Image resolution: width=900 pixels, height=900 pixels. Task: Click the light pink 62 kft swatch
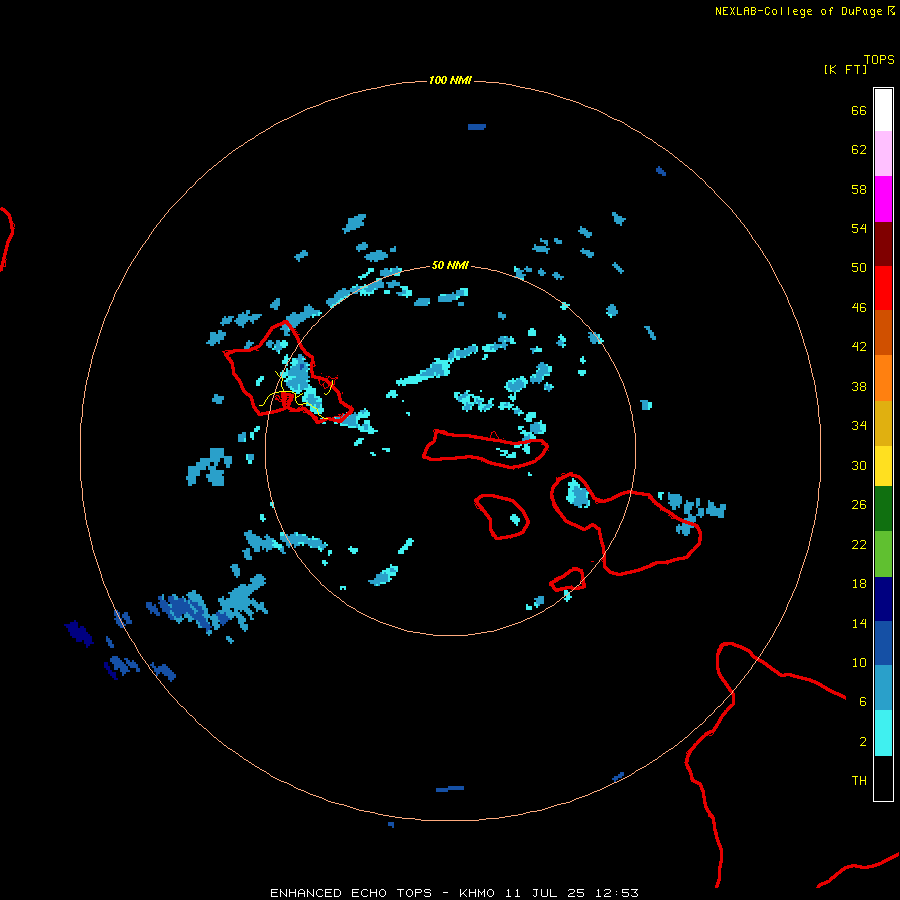click(883, 154)
